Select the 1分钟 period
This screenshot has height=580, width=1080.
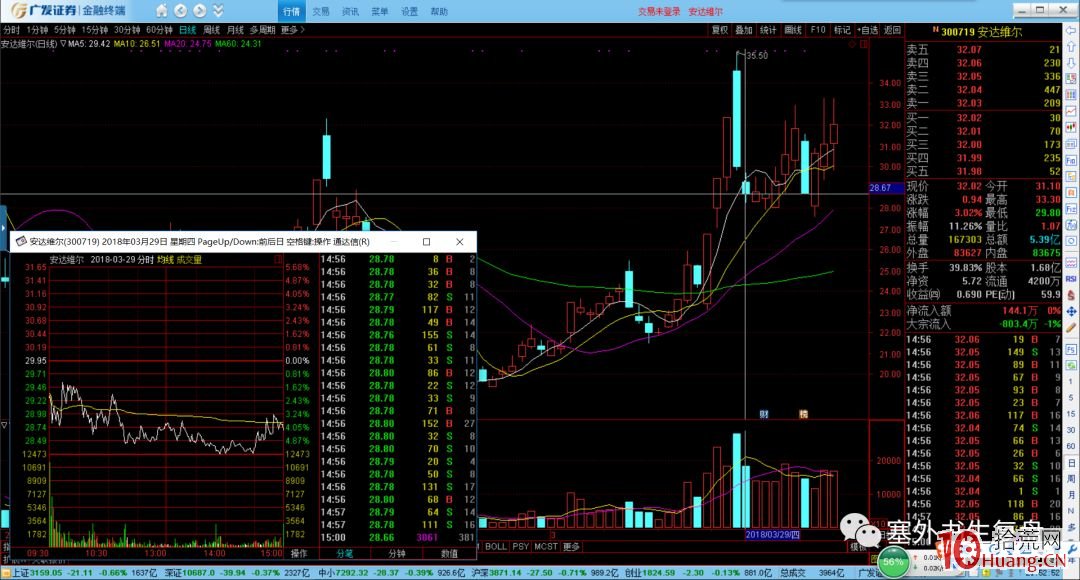pos(37,30)
